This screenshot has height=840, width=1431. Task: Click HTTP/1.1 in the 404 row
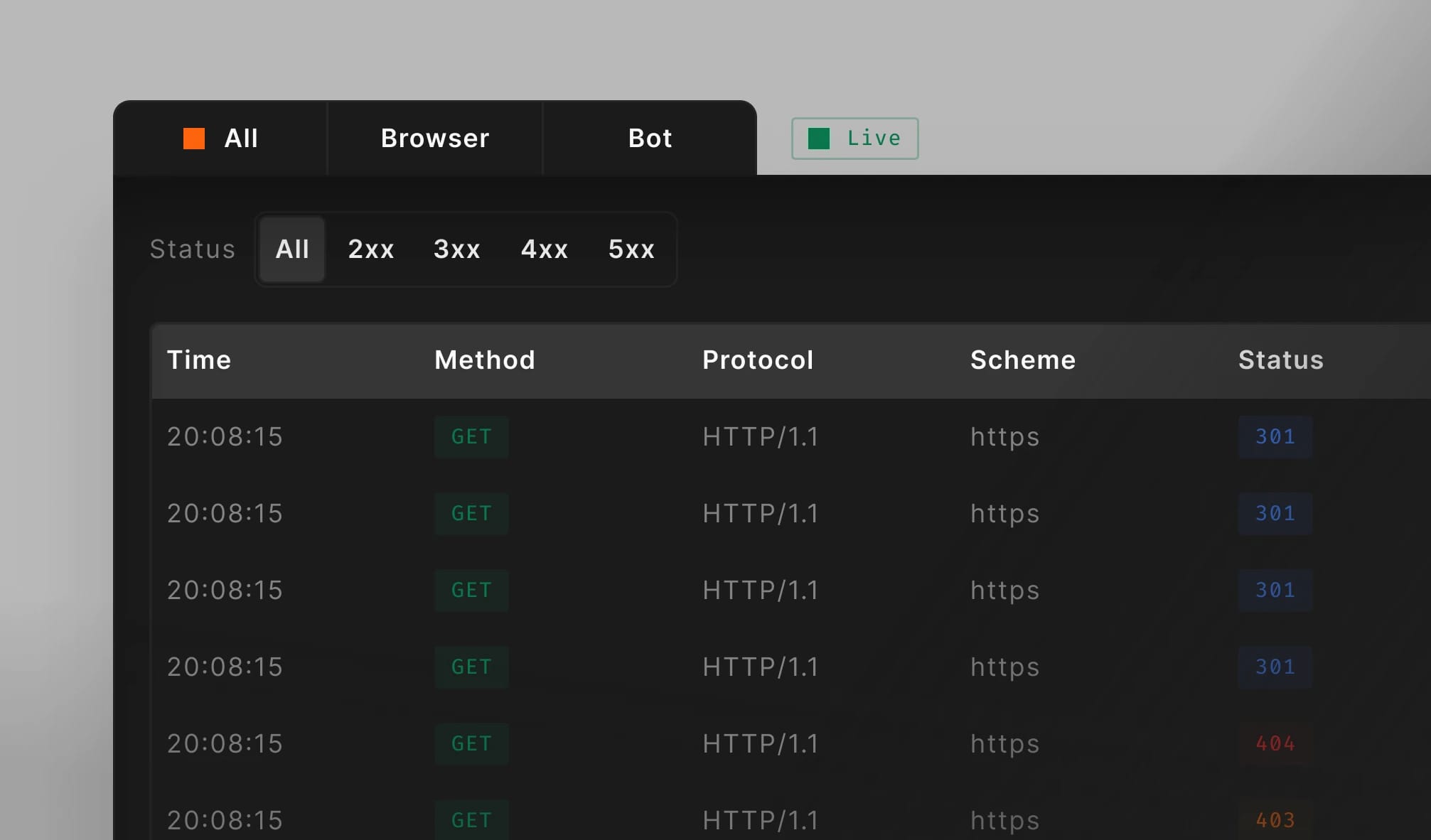point(761,744)
